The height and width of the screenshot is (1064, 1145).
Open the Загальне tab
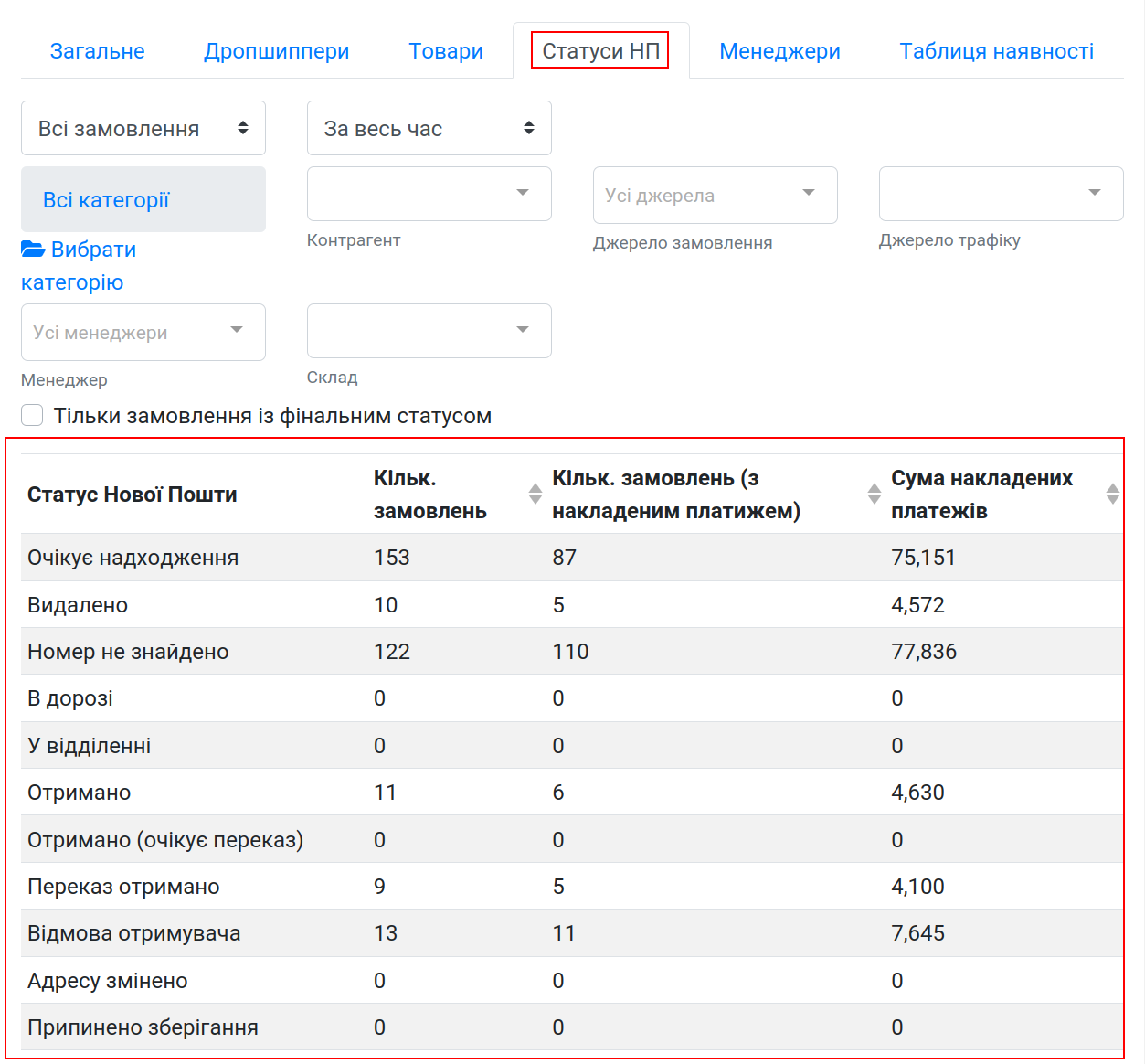[x=97, y=51]
